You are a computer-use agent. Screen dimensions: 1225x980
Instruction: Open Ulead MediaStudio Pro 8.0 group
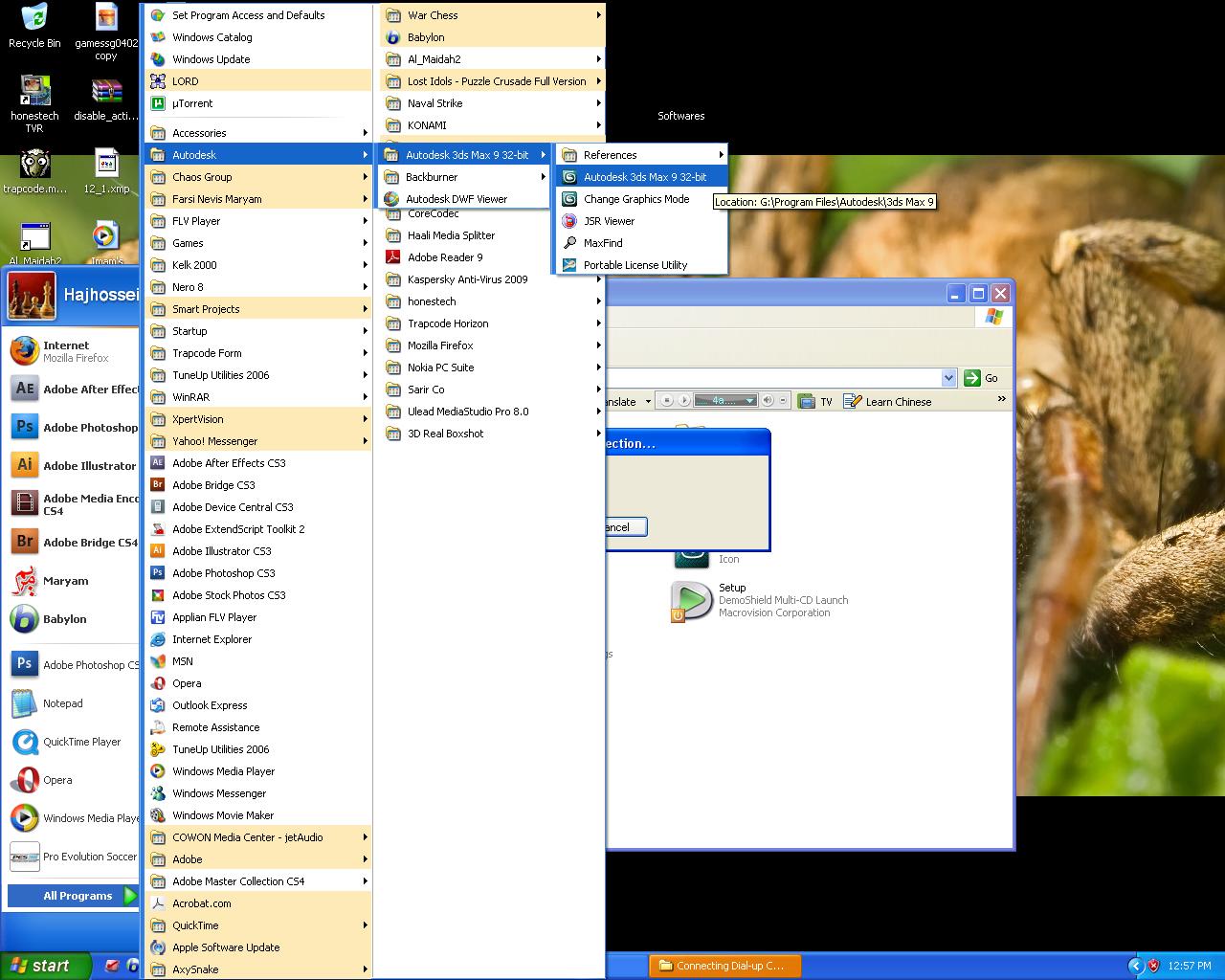(492, 412)
